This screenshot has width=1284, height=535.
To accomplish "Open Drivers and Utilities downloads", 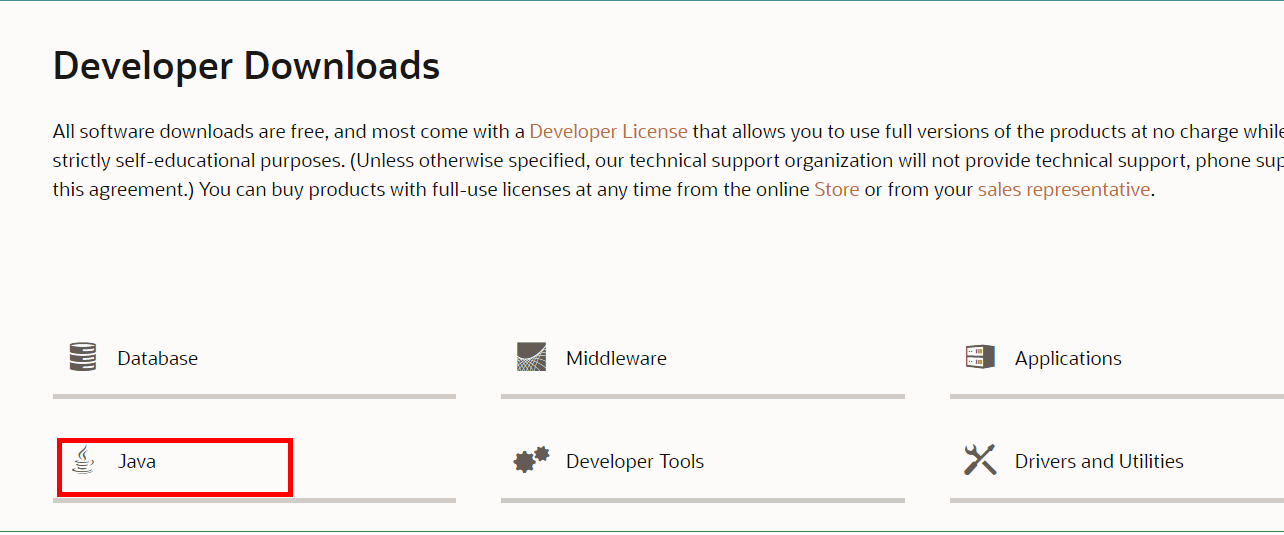I will point(1099,461).
